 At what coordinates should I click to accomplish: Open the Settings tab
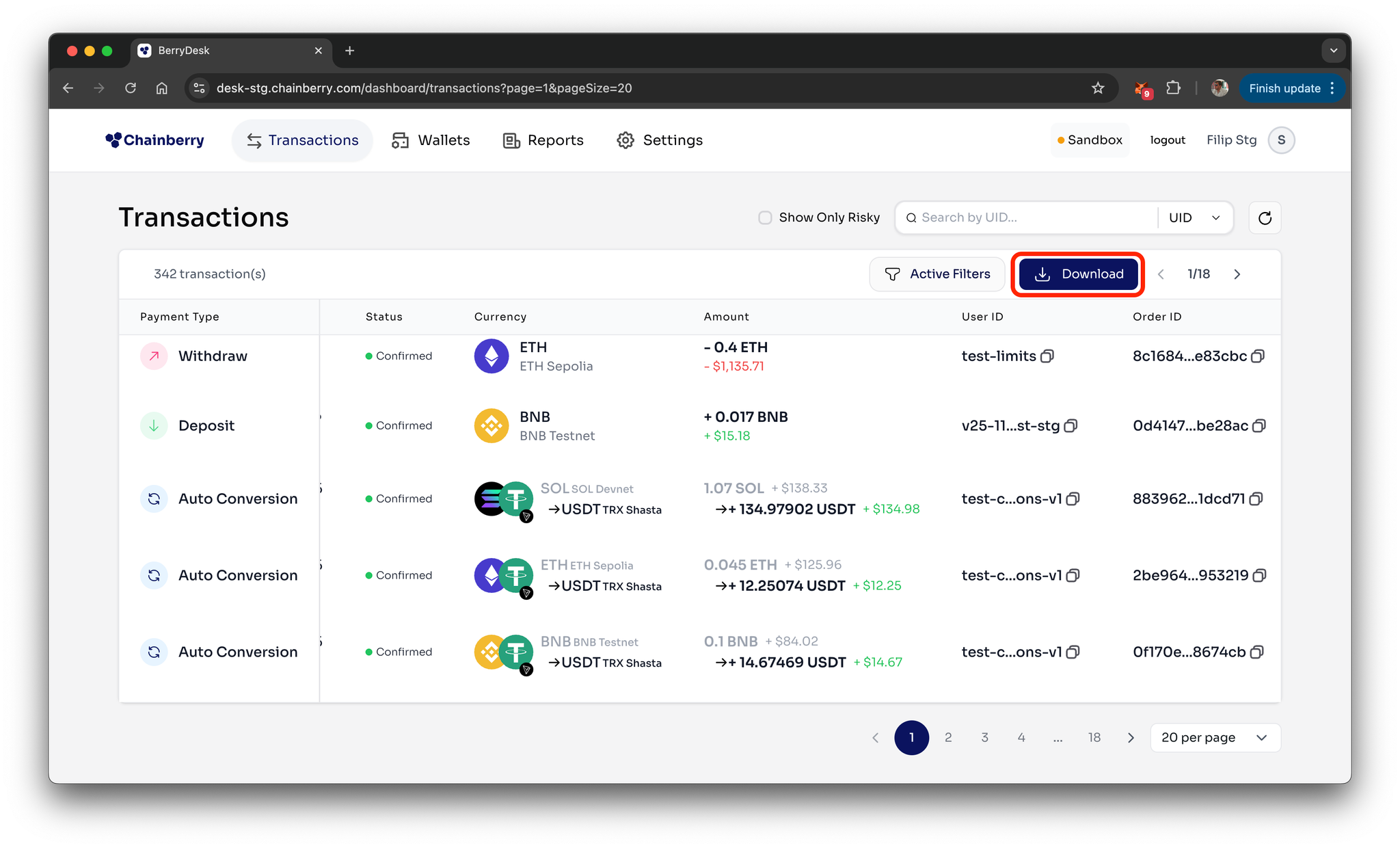pos(660,140)
